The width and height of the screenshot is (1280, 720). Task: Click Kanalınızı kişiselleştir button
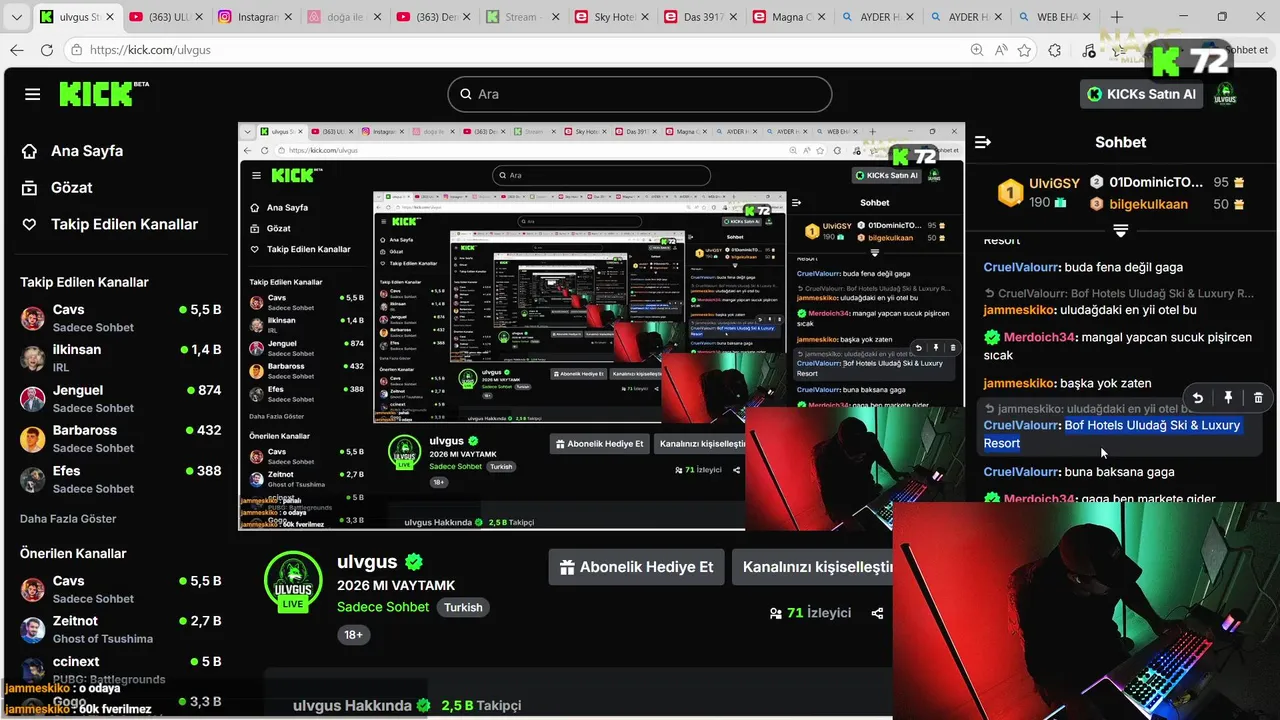[x=812, y=567]
